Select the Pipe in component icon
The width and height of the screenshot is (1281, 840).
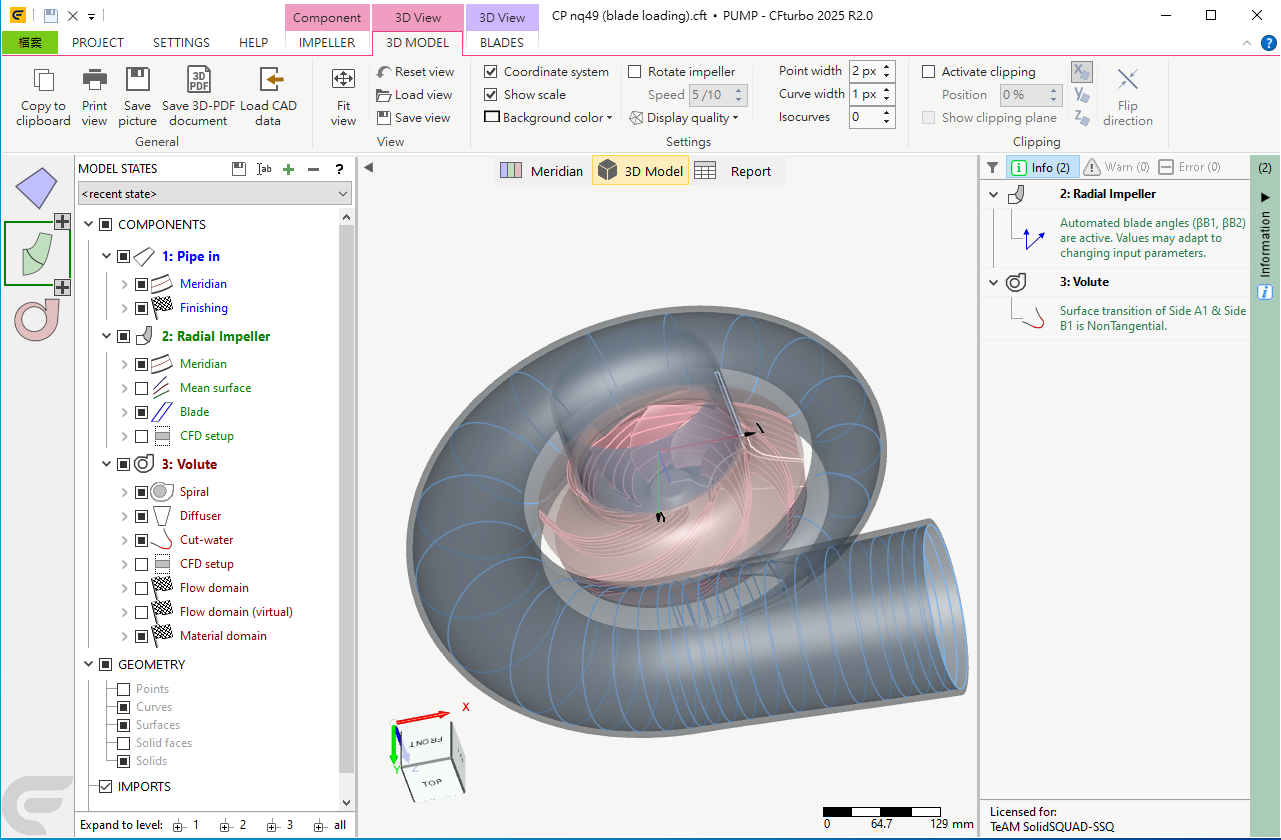click(x=37, y=188)
